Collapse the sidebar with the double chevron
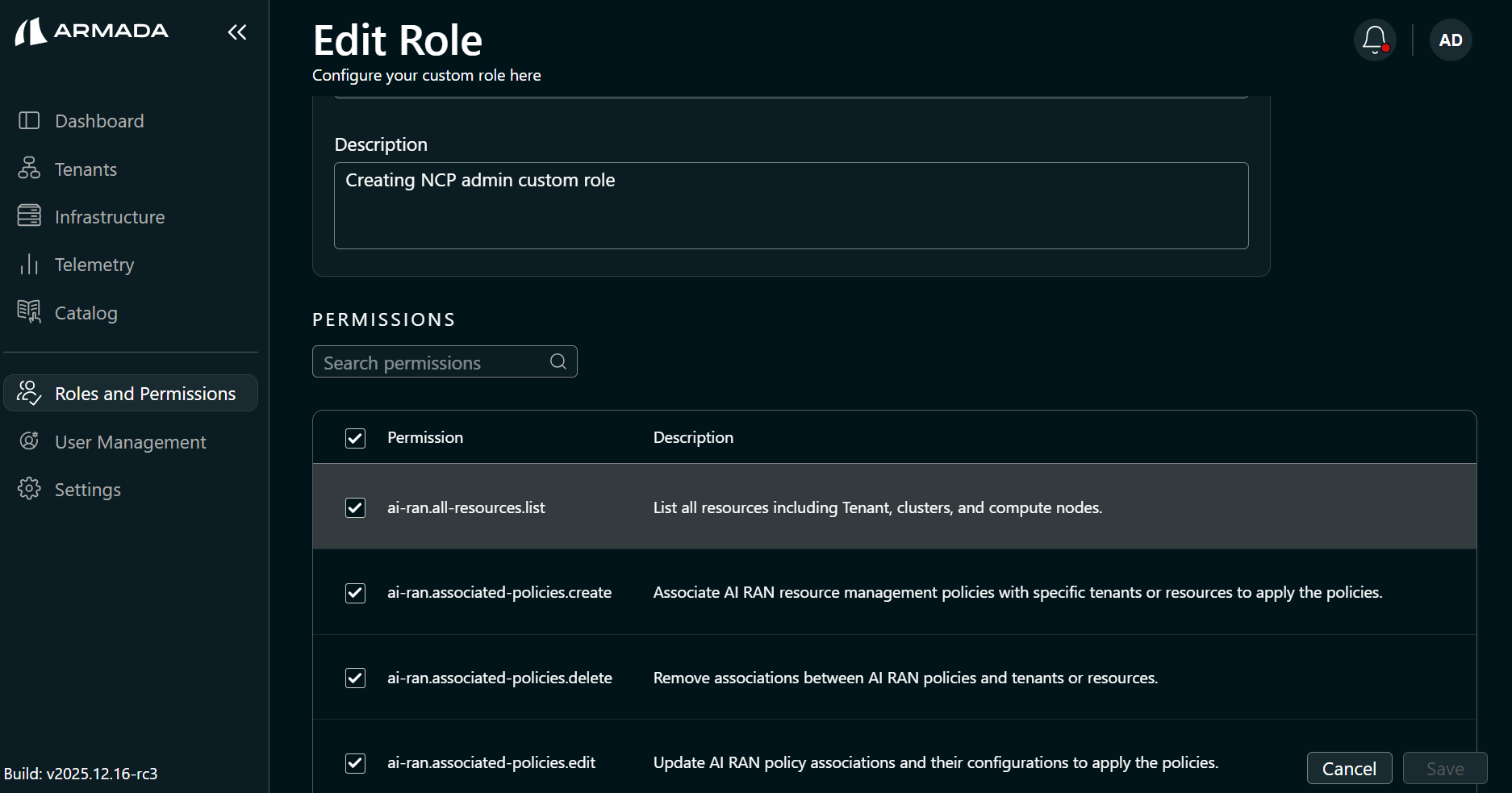1512x793 pixels. coord(236,31)
